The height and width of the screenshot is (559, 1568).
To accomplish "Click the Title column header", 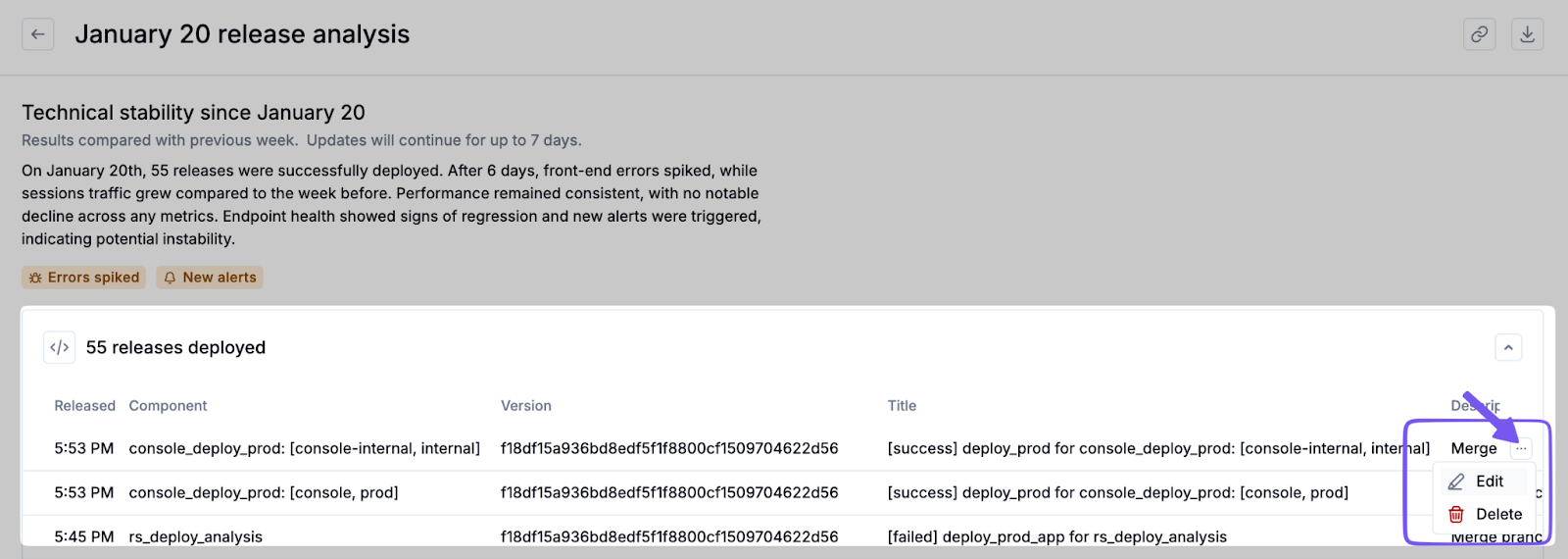I will click(x=902, y=406).
